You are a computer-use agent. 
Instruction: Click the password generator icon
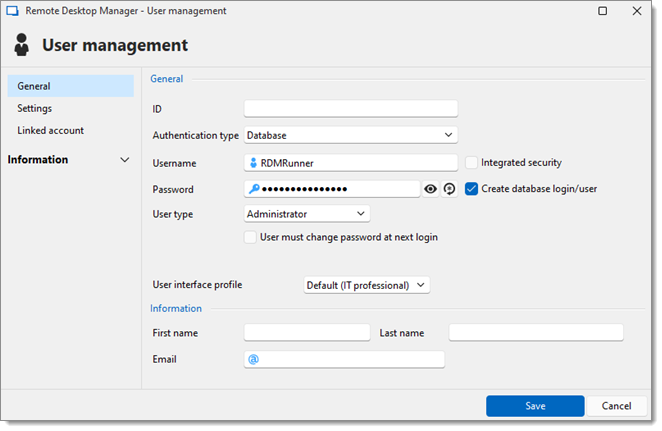(x=449, y=189)
